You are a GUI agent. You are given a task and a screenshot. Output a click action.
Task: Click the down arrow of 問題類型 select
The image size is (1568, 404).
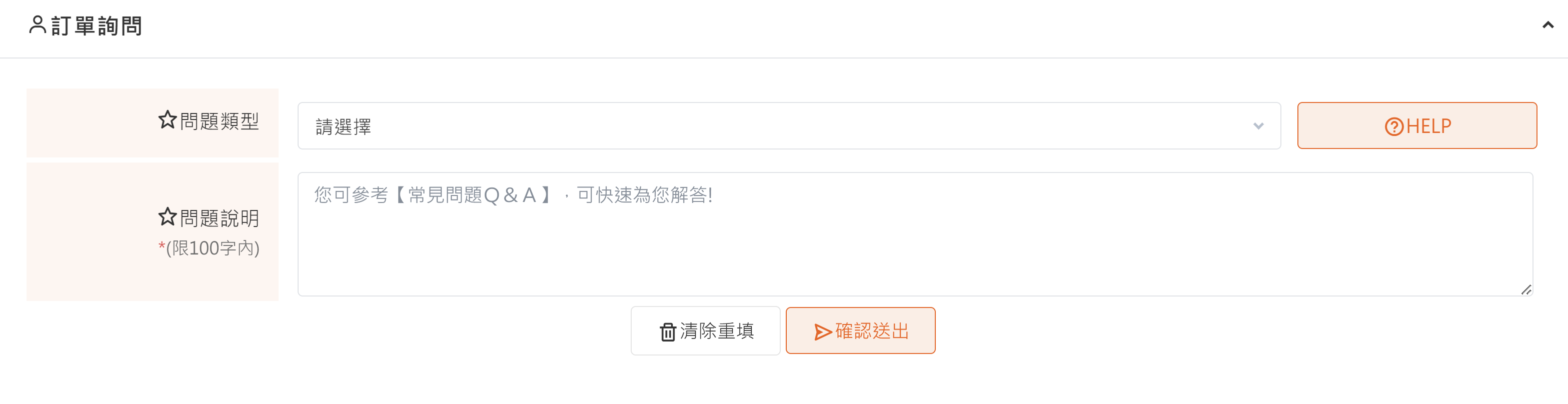coord(1258,126)
